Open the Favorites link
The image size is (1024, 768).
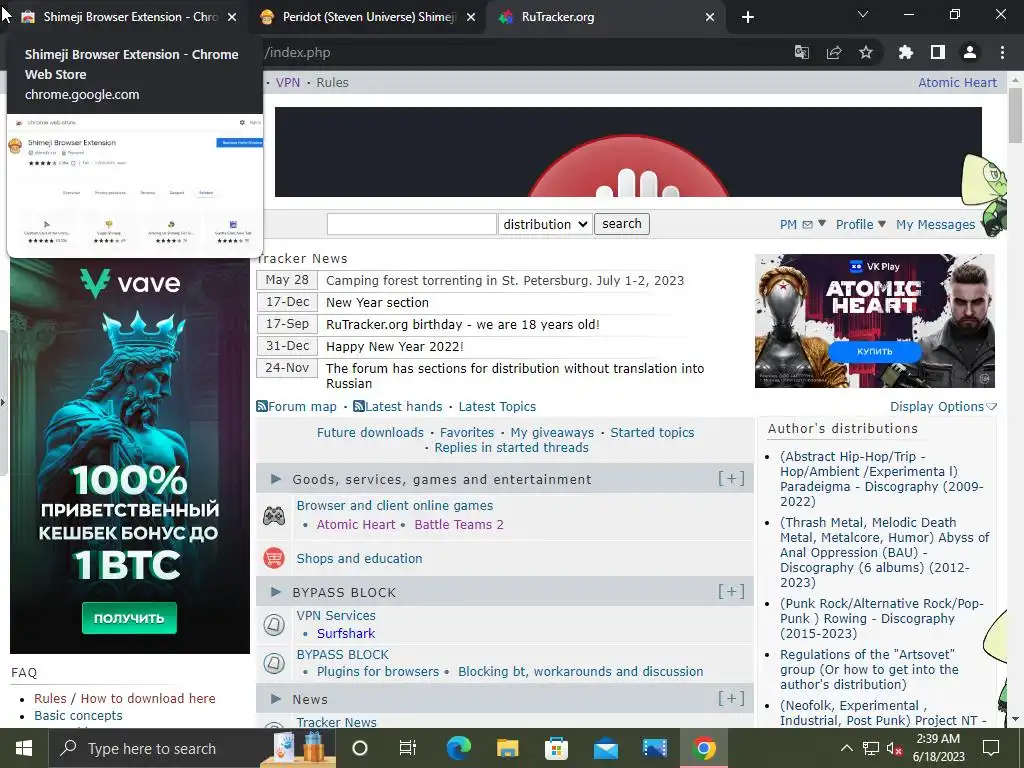coord(467,432)
